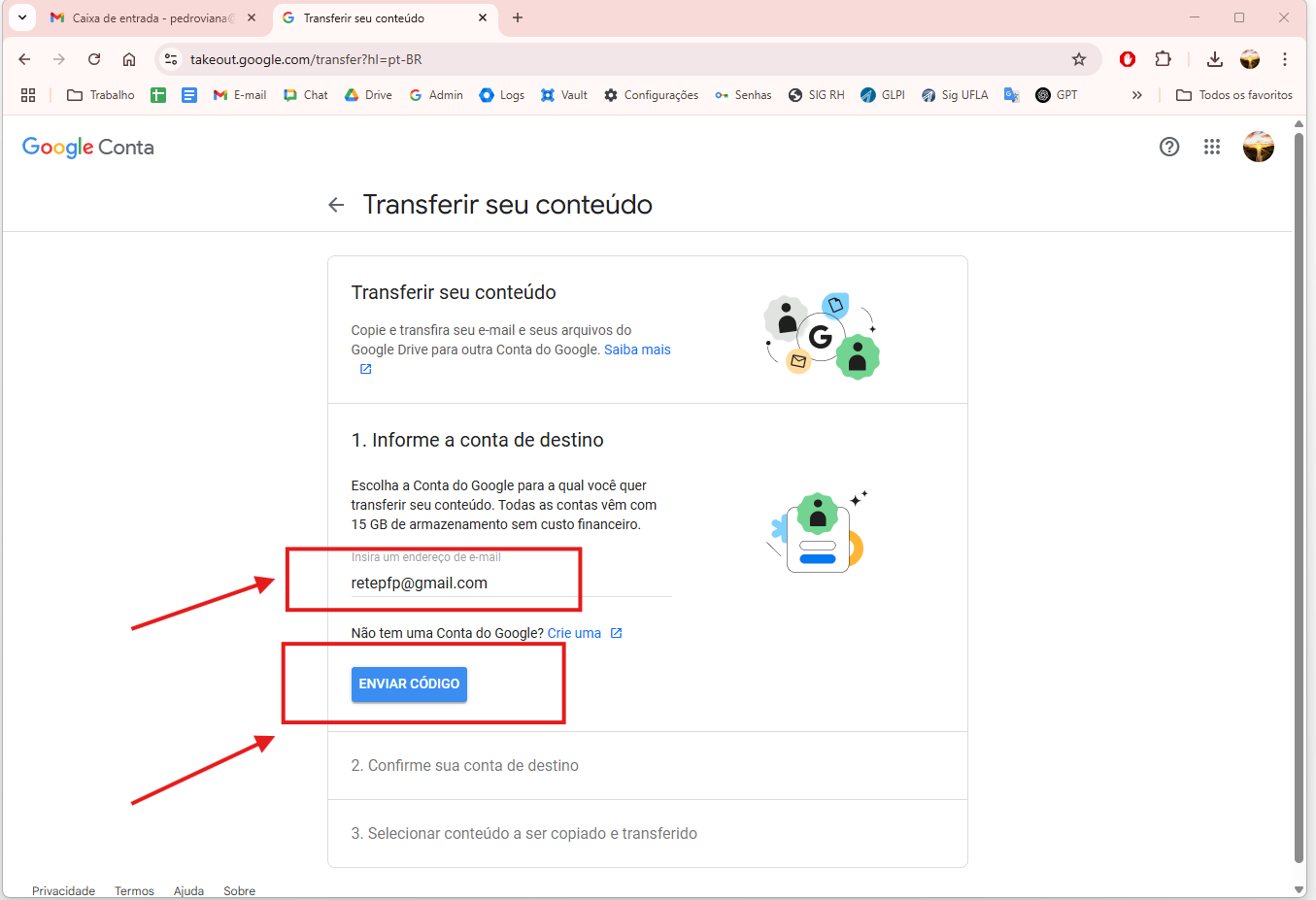This screenshot has height=900, width=1316.
Task: Bookmark this page with star icon
Action: click(x=1078, y=59)
